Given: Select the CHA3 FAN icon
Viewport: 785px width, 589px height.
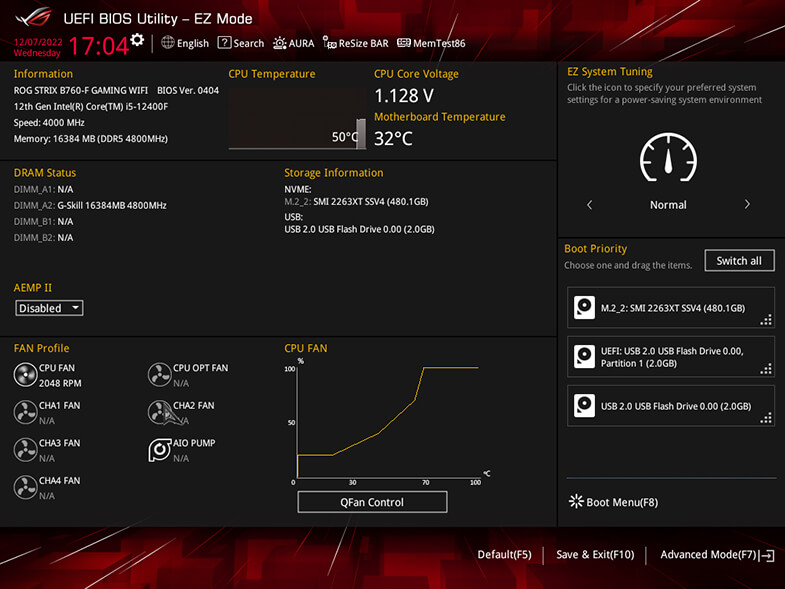Looking at the screenshot, I should [25, 450].
